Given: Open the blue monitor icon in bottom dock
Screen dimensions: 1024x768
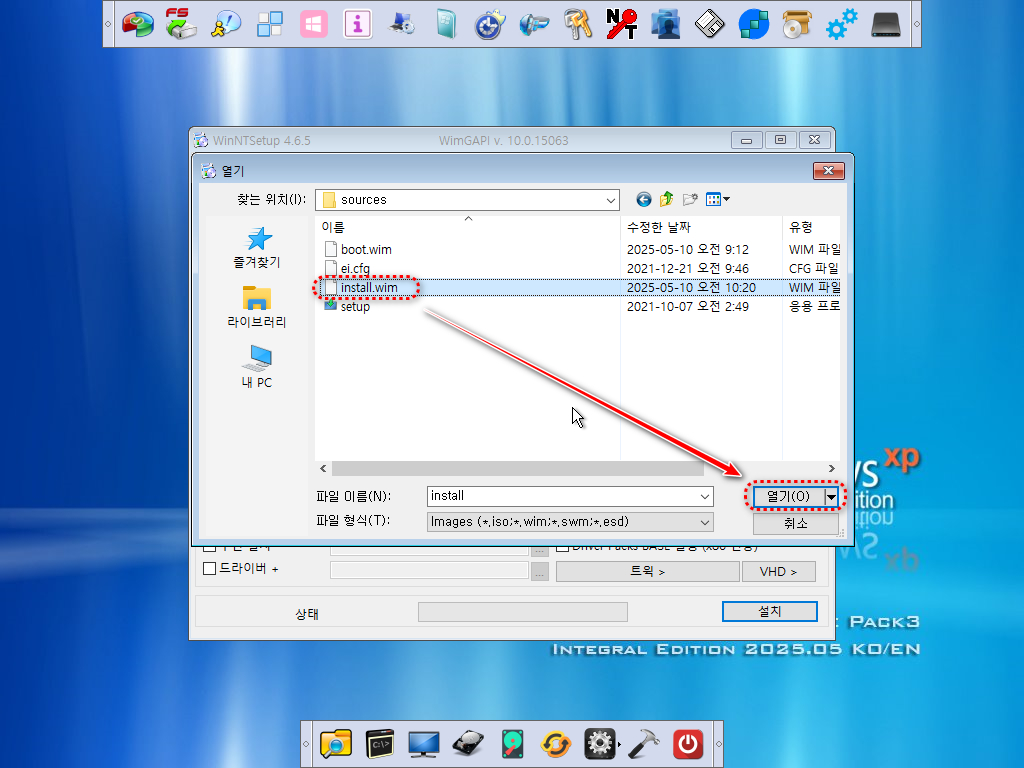Looking at the screenshot, I should pyautogui.click(x=424, y=744).
